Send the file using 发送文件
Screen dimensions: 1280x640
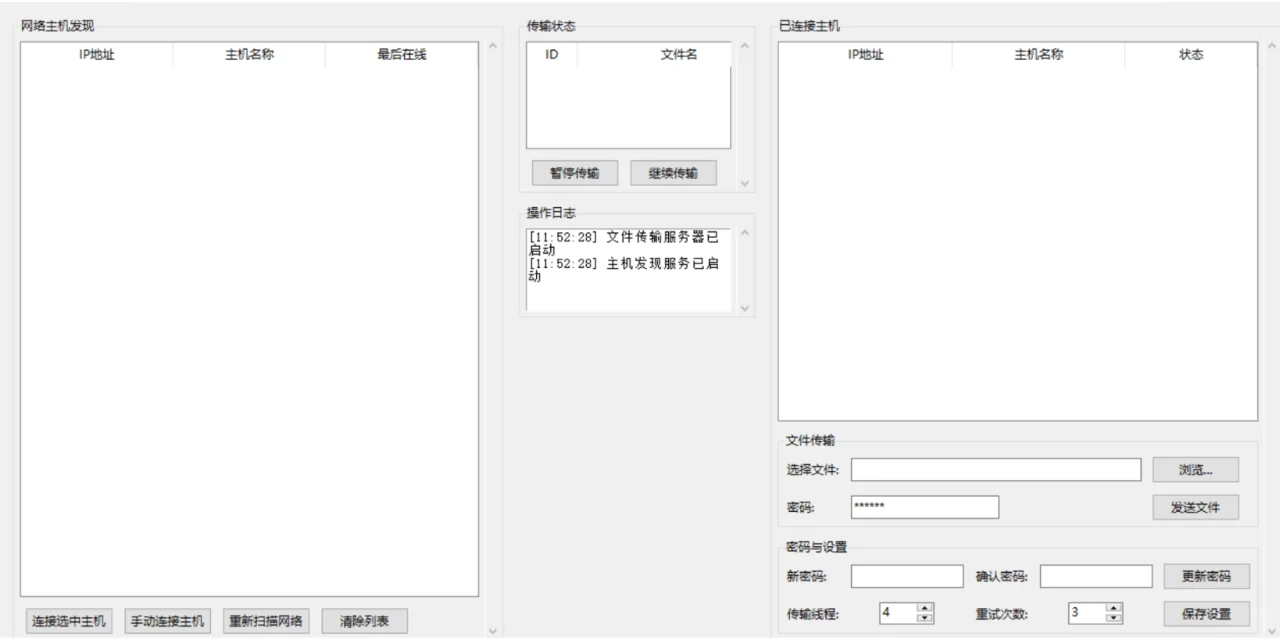coord(1195,507)
